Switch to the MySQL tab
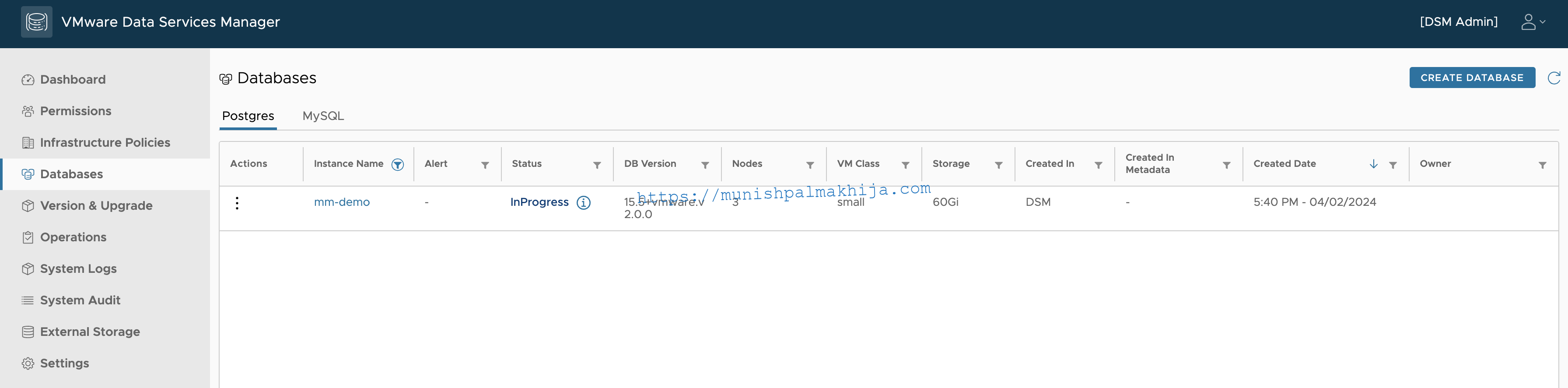The height and width of the screenshot is (388, 1568). click(323, 116)
